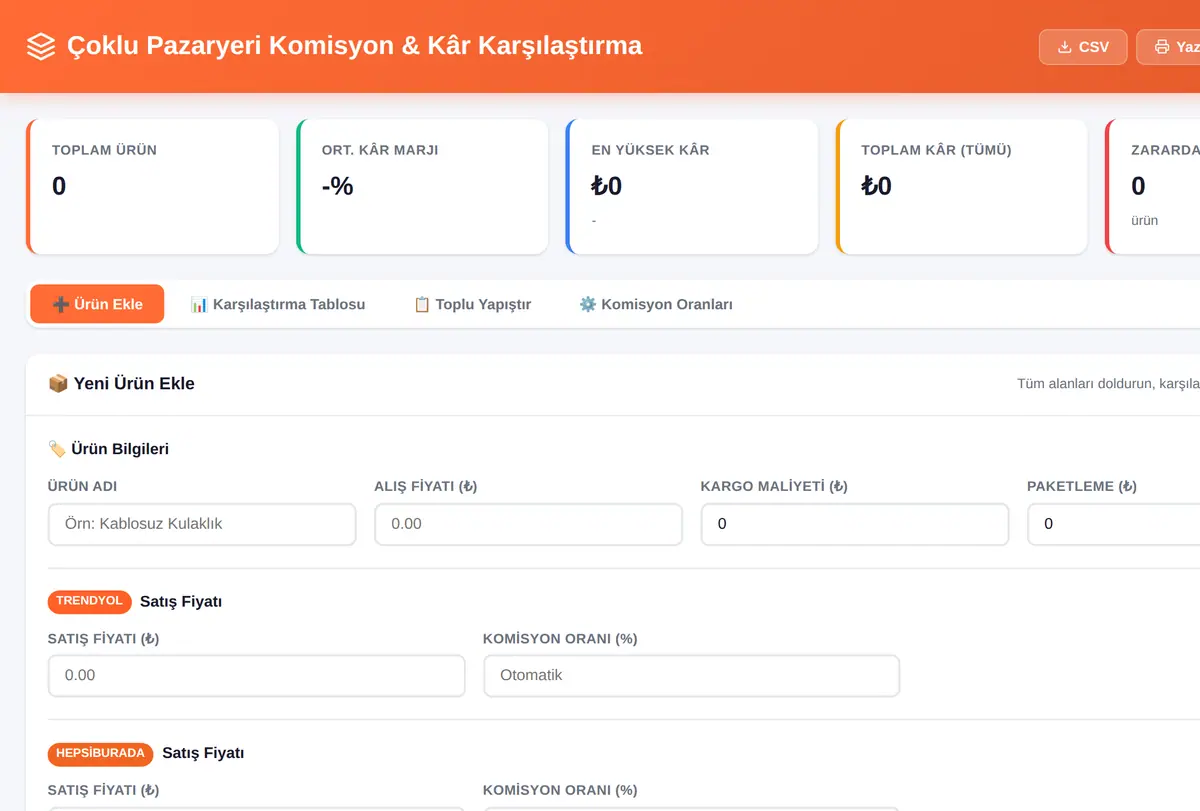Click the Ürün Adı input field
The width and height of the screenshot is (1200, 811).
202,524
